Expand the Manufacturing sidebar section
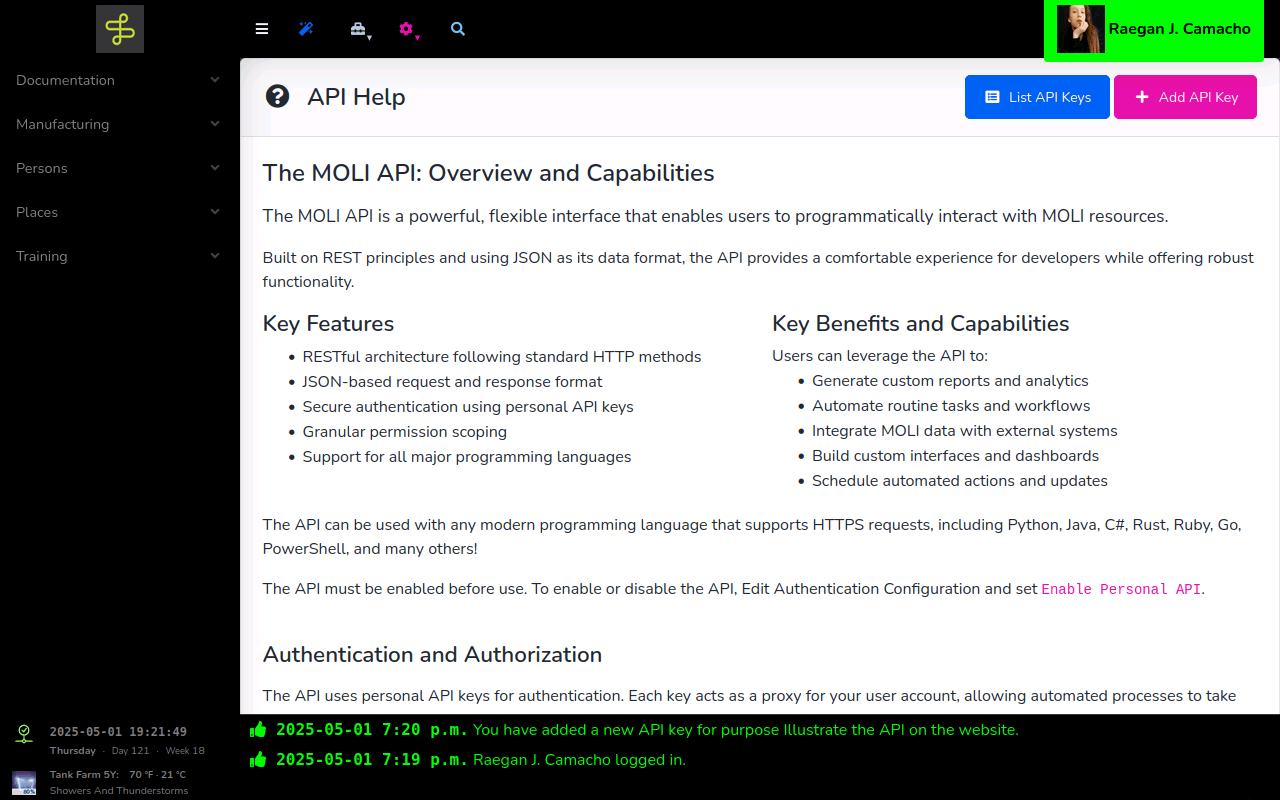Screen dimensions: 1280x800 pyautogui.click(x=118, y=124)
